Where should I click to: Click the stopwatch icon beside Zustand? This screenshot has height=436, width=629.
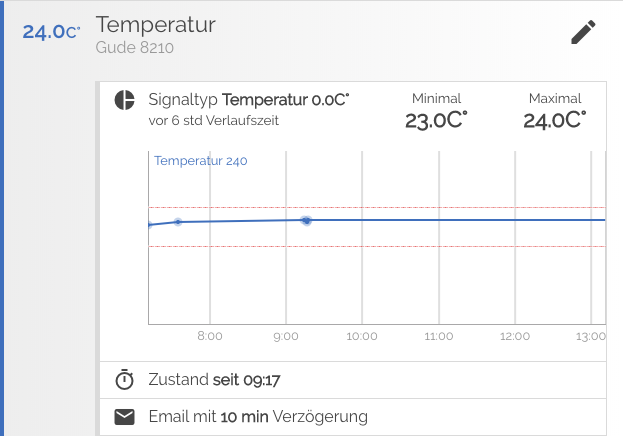(124, 380)
